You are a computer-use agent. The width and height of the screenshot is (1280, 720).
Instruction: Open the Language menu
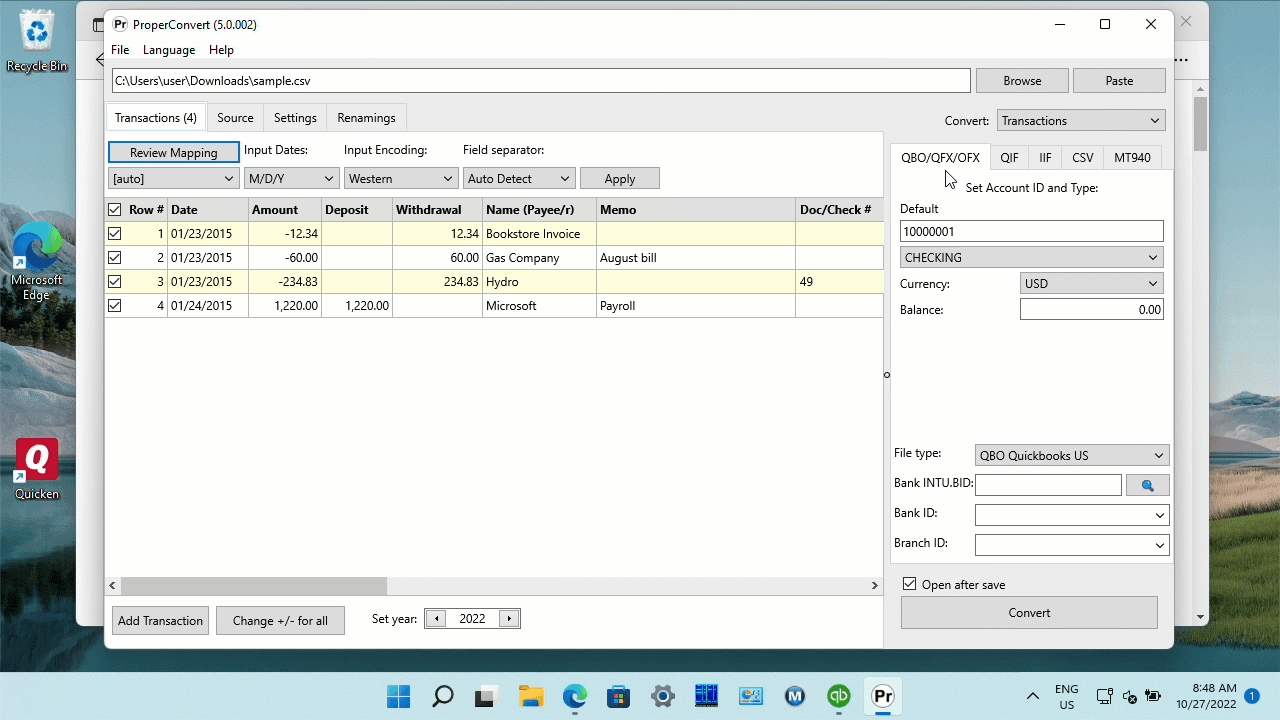point(169,50)
